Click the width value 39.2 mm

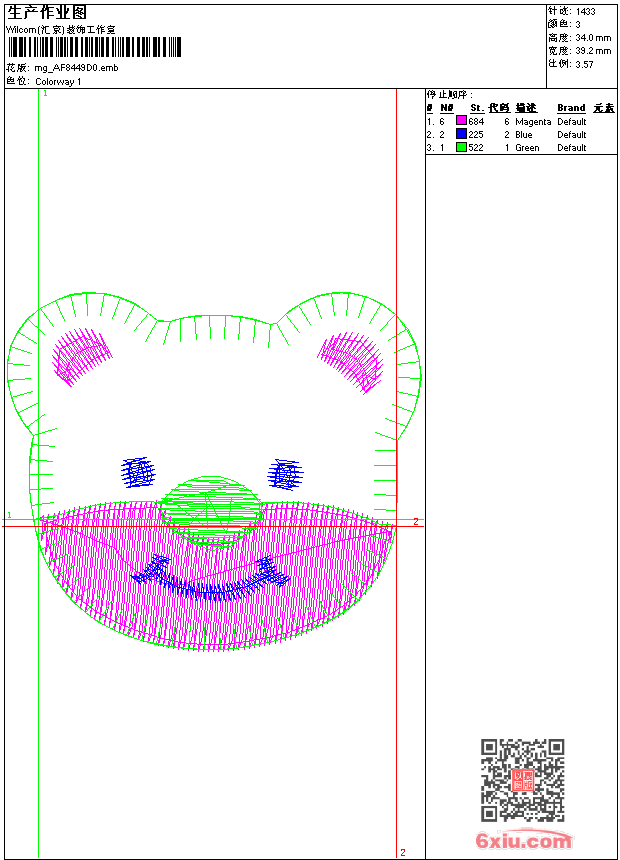(x=593, y=50)
